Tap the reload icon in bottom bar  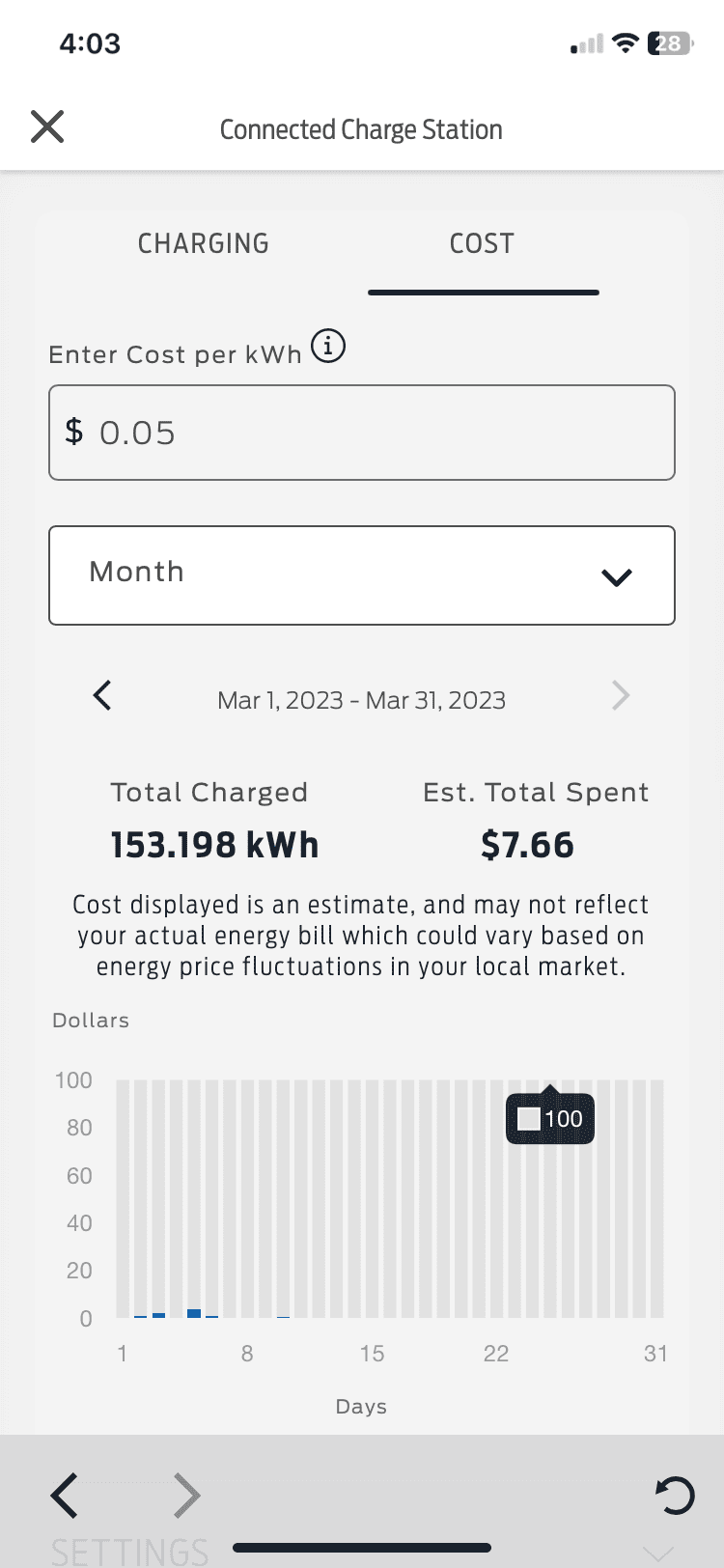pyautogui.click(x=675, y=1496)
